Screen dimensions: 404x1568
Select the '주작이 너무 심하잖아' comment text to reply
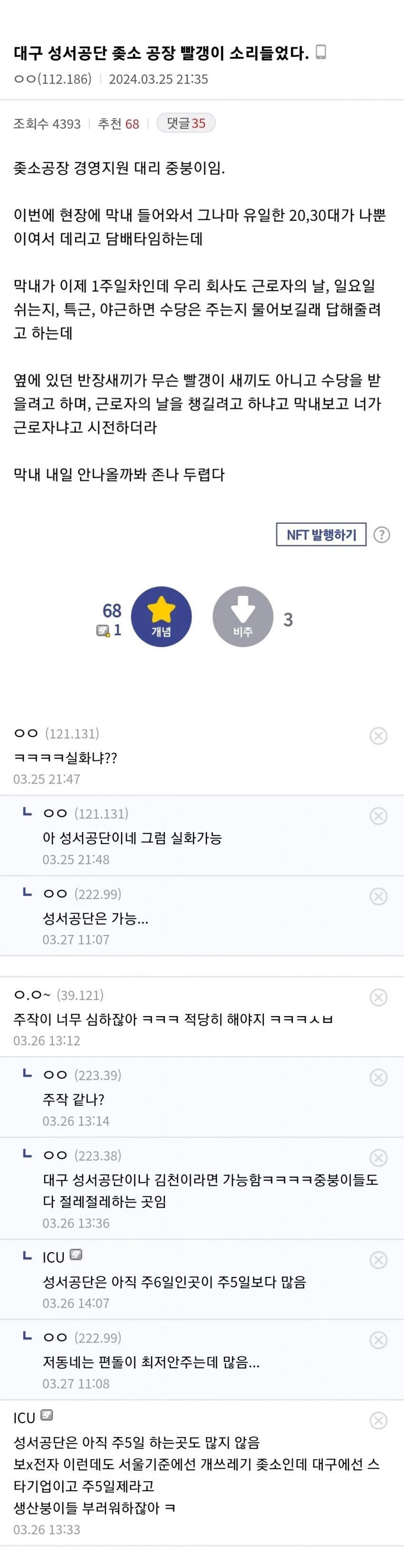173,1019
